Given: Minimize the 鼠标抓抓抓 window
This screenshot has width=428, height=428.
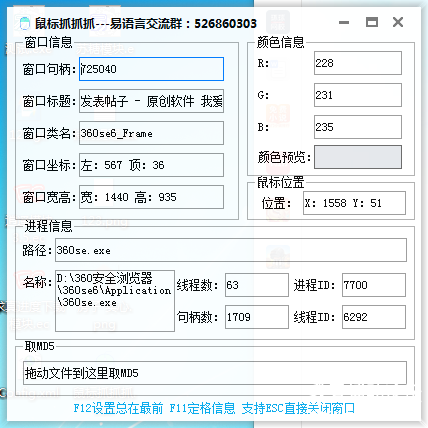Looking at the screenshot, I should pos(344,23).
